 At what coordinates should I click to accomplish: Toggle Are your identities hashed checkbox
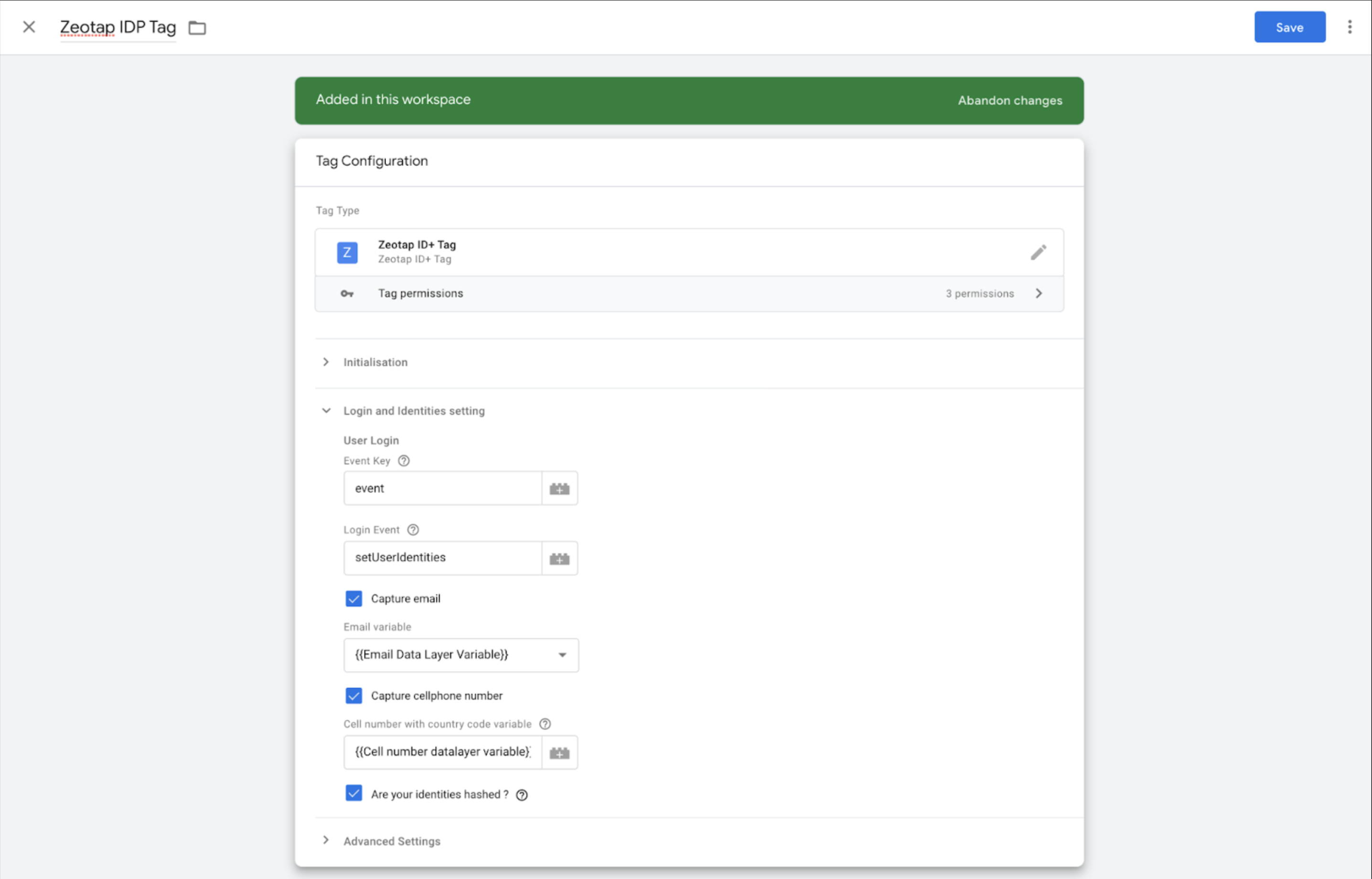tap(354, 793)
